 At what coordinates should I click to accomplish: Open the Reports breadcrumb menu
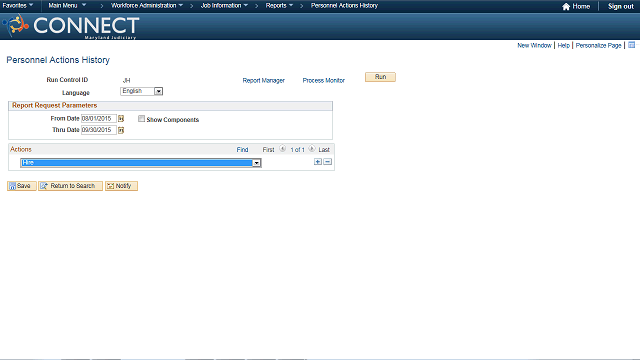[x=279, y=6]
